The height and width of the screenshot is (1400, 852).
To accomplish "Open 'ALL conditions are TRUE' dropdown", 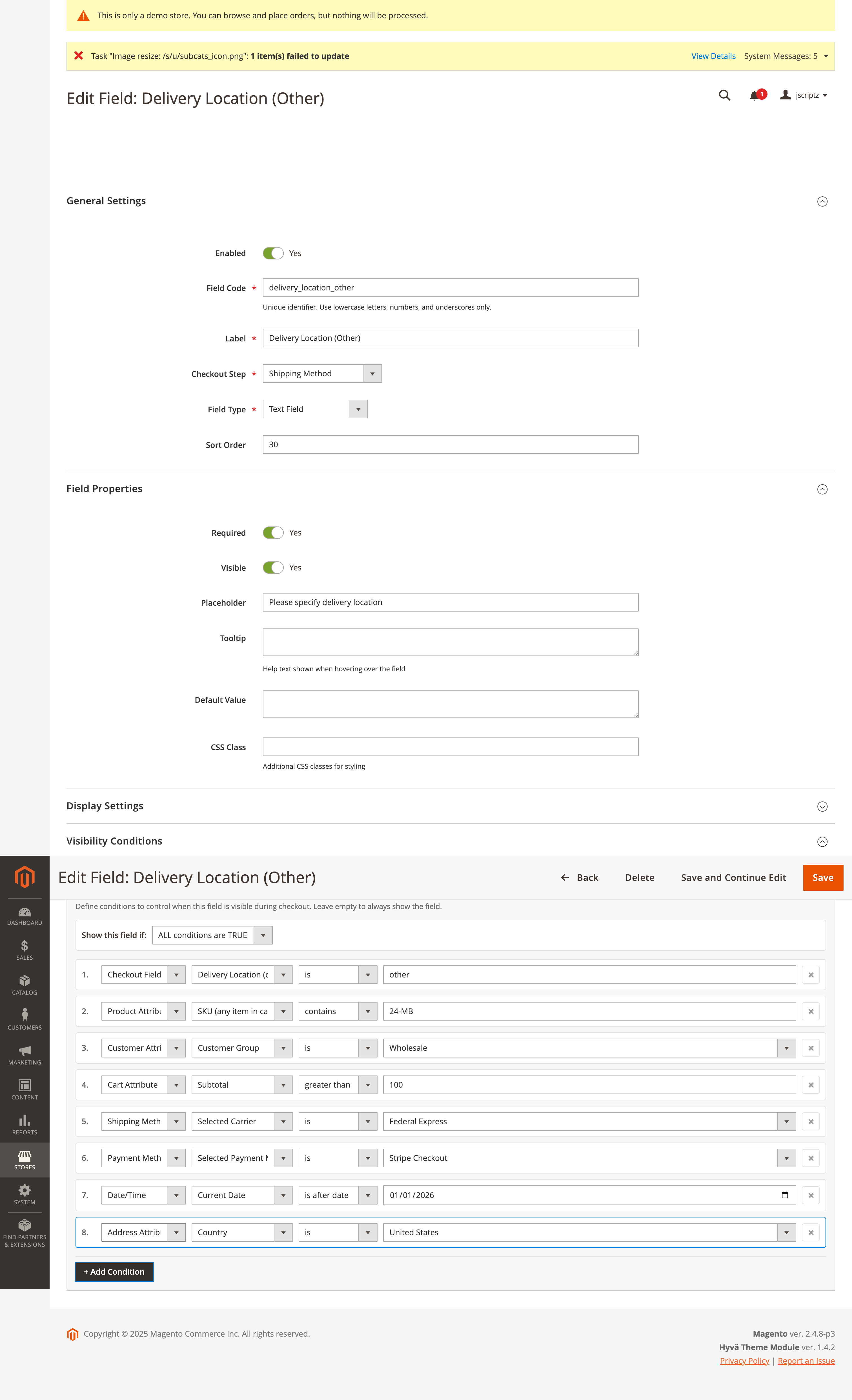I will [x=212, y=935].
